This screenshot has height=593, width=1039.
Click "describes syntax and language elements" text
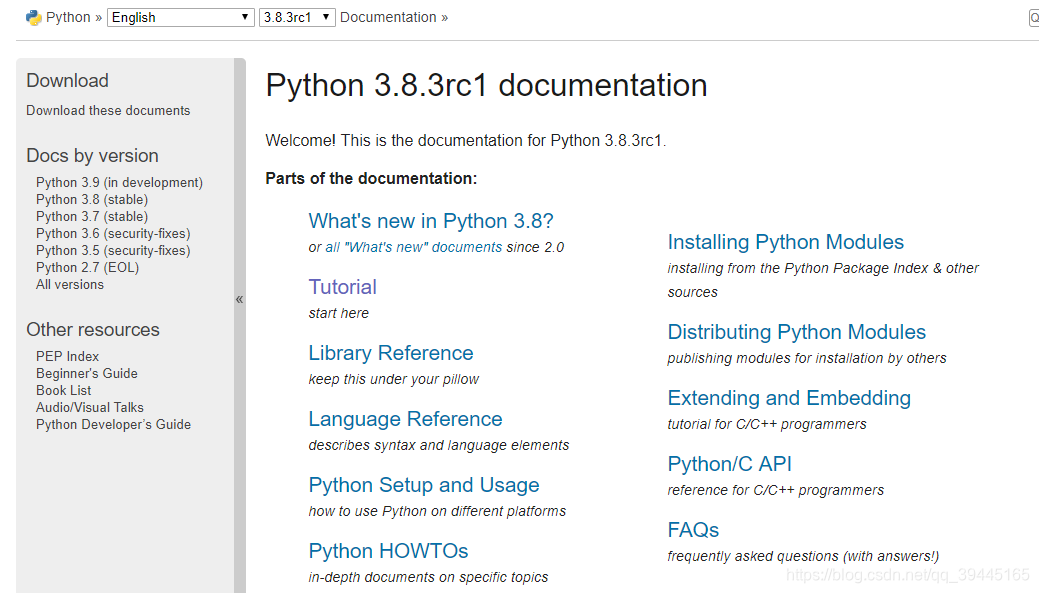click(439, 445)
